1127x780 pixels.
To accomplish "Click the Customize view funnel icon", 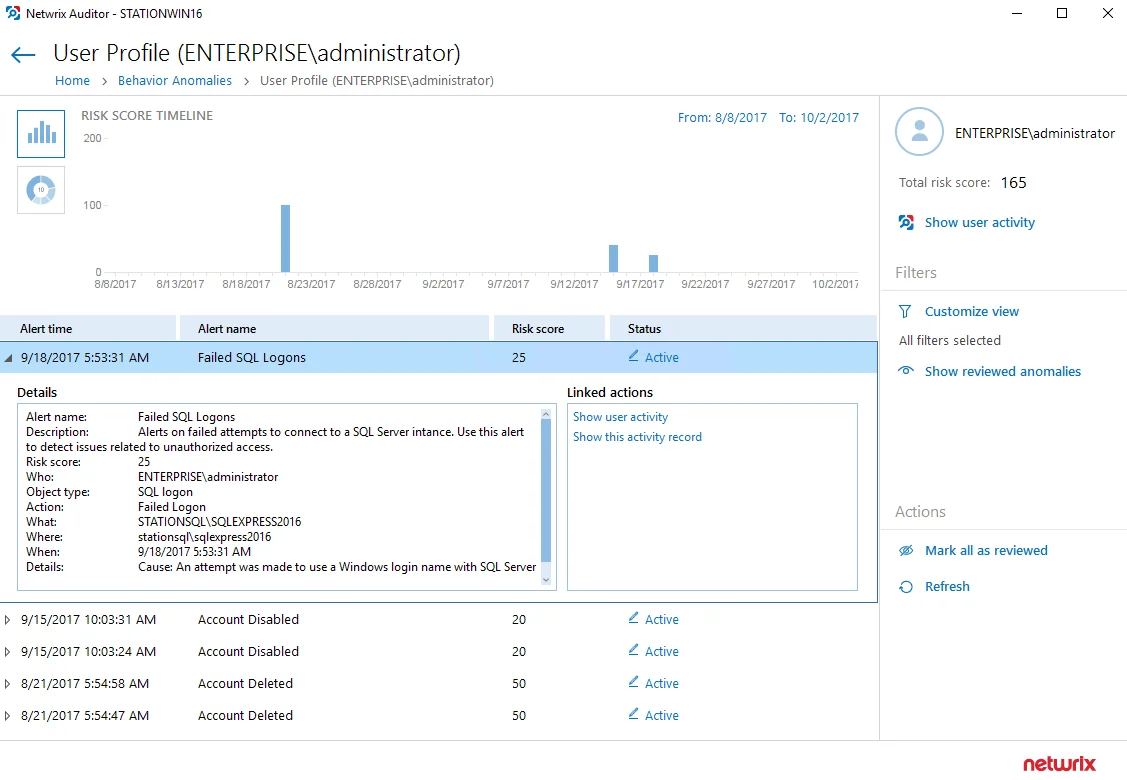I will (x=905, y=311).
